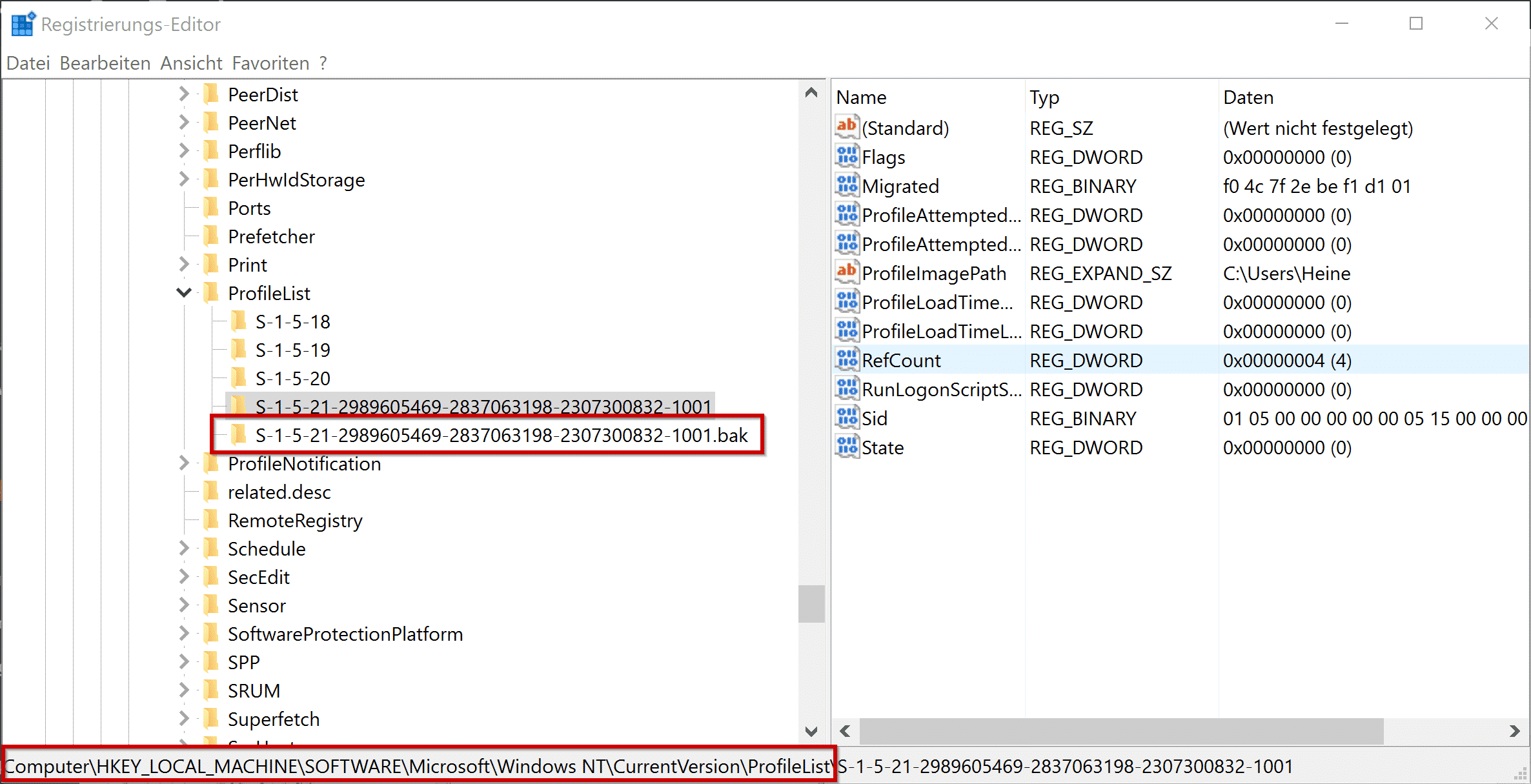Expand the PeerNet key
The height and width of the screenshot is (784, 1531).
tap(184, 123)
